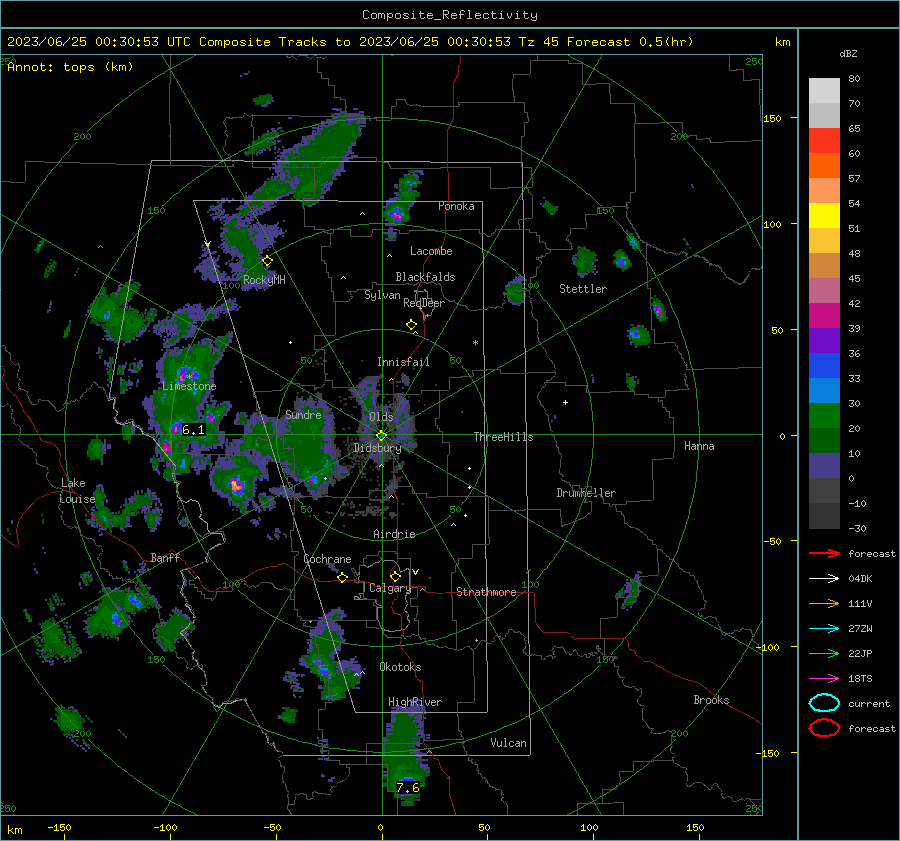Click the Banff town label

point(165,557)
